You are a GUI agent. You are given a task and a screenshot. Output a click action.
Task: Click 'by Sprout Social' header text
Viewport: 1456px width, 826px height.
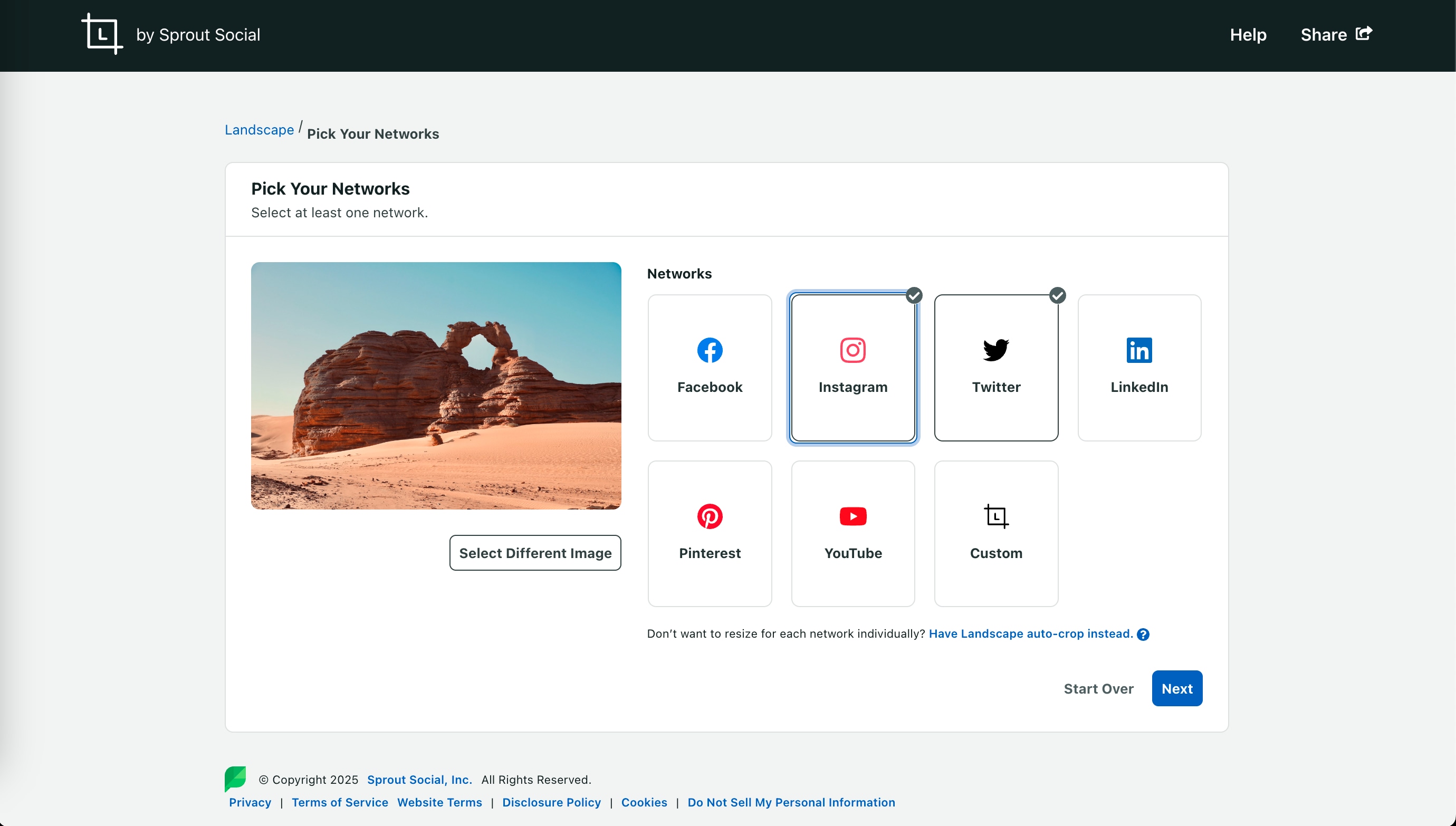(198, 35)
